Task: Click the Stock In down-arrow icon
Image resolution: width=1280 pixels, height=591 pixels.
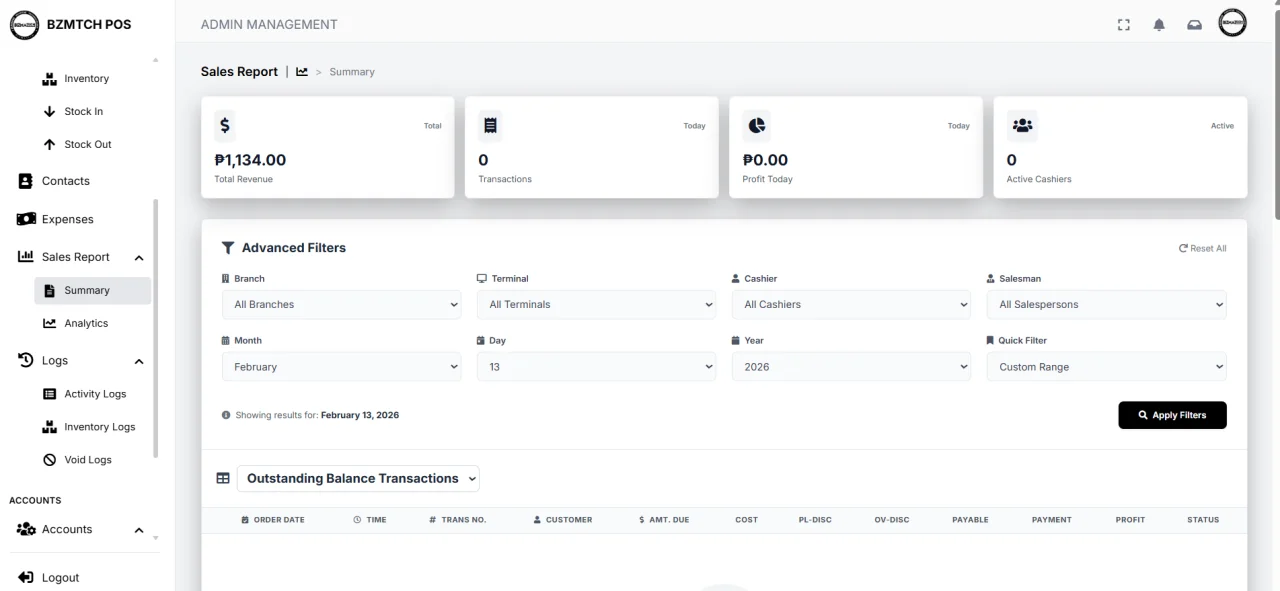Action: [x=50, y=112]
